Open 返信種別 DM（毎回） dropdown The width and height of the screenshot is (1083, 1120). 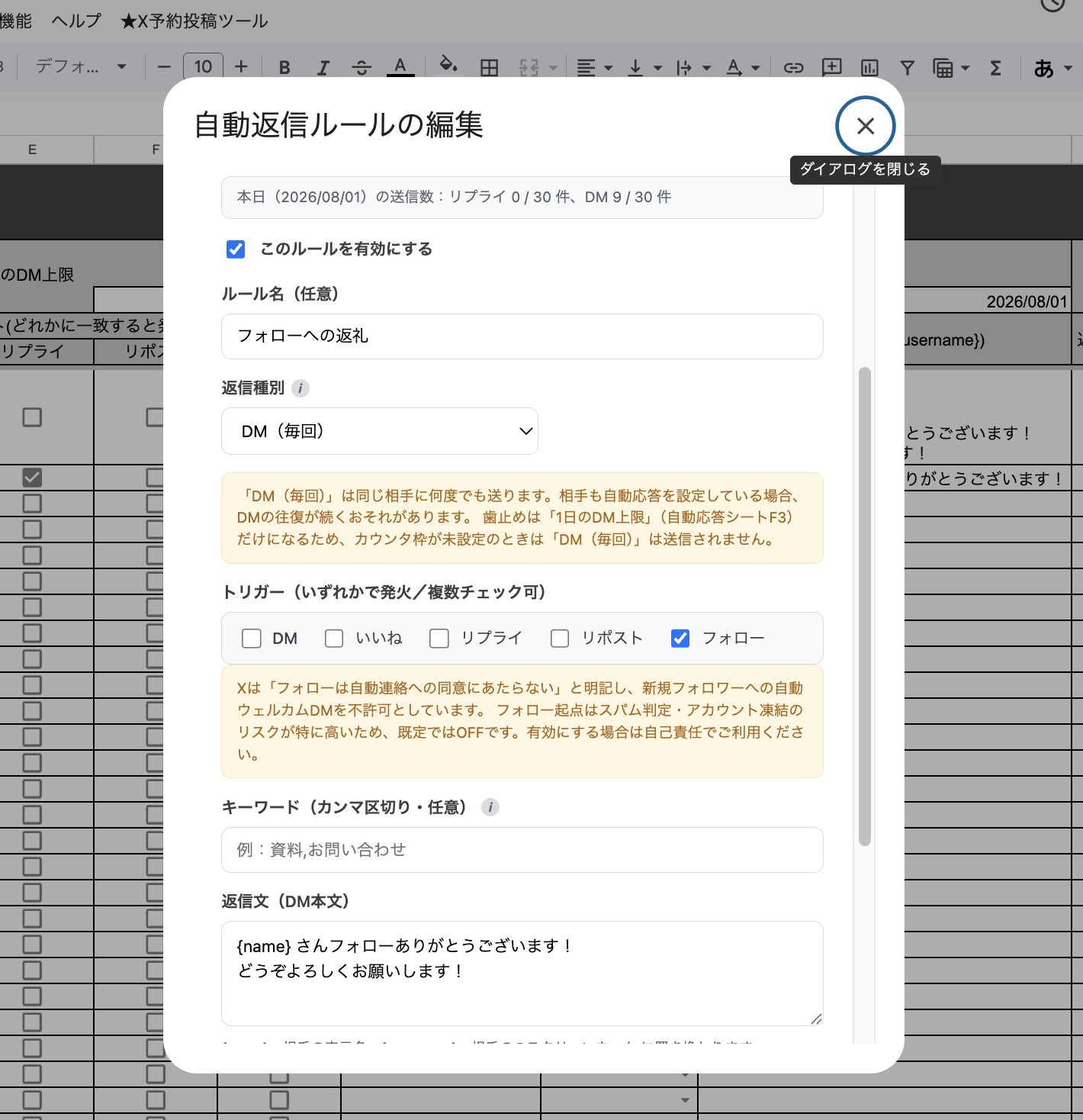(x=380, y=431)
